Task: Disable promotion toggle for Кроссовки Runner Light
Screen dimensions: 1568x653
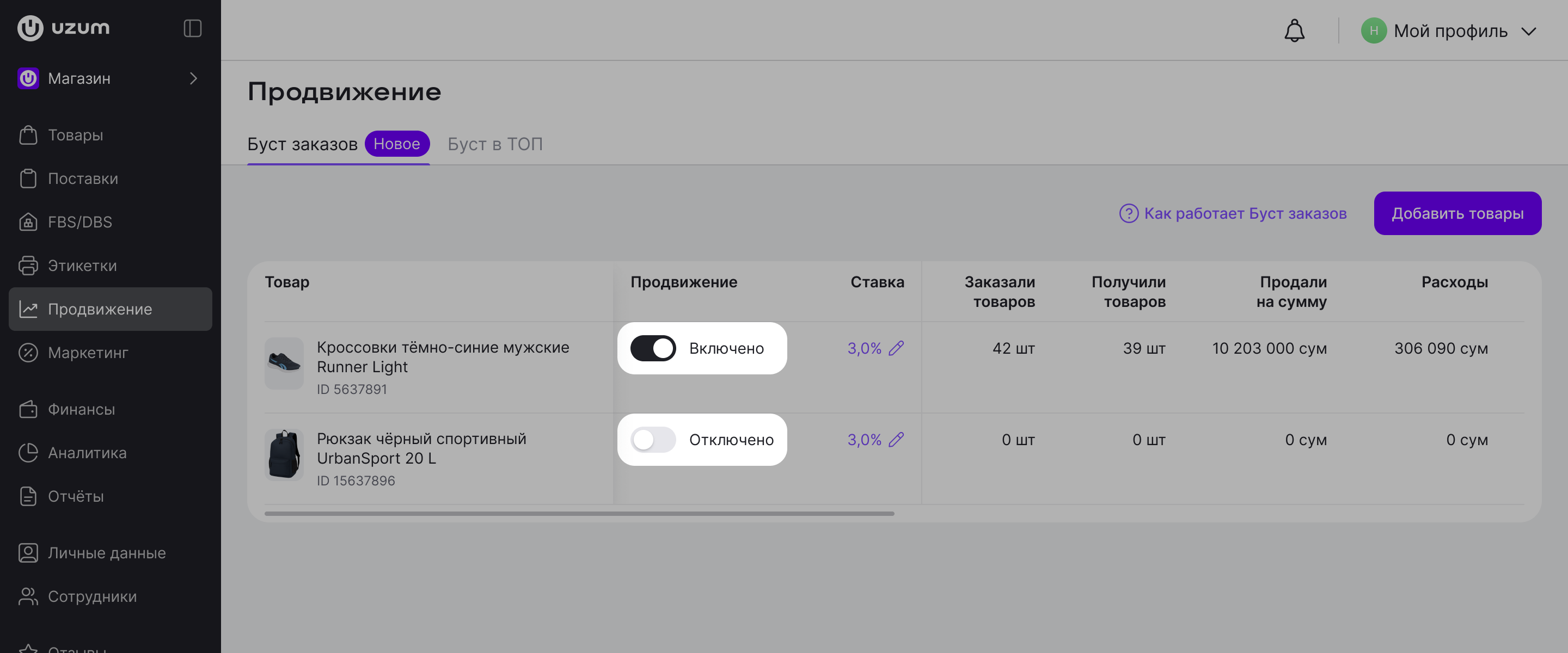Action: (x=653, y=348)
